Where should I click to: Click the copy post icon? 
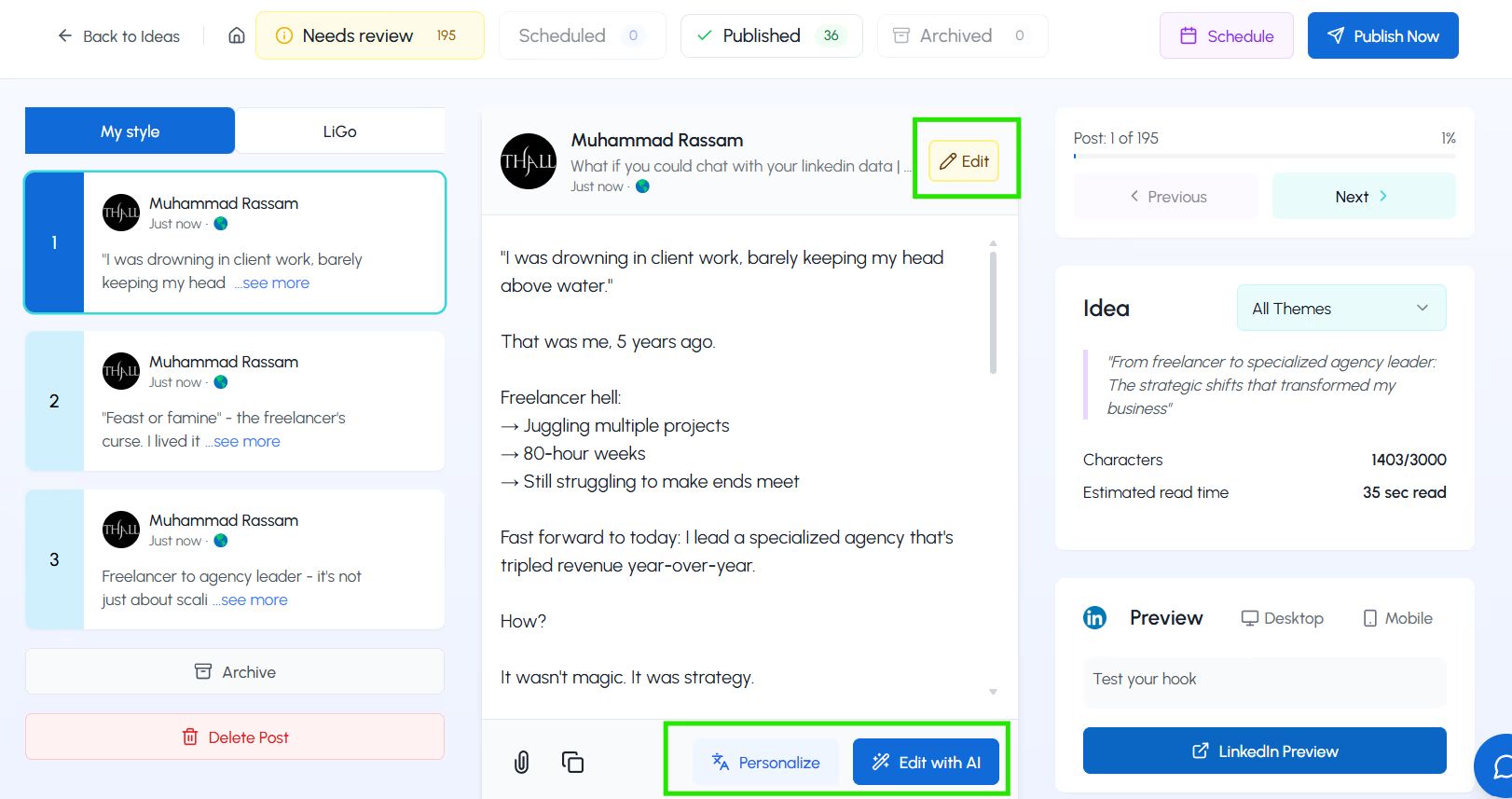pos(572,762)
